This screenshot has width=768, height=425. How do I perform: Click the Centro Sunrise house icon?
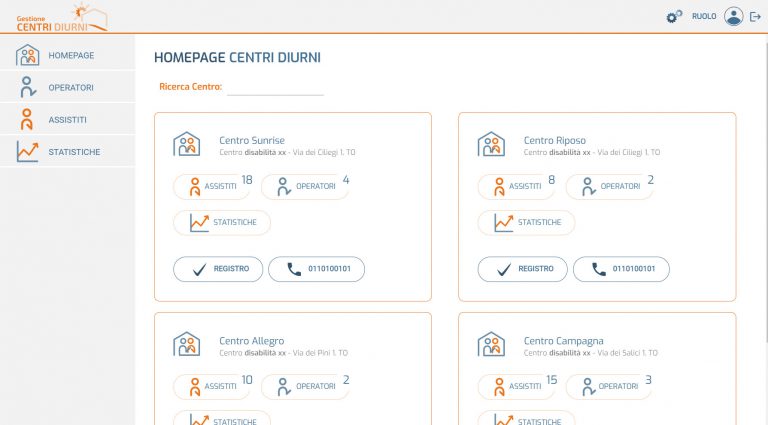pos(187,145)
